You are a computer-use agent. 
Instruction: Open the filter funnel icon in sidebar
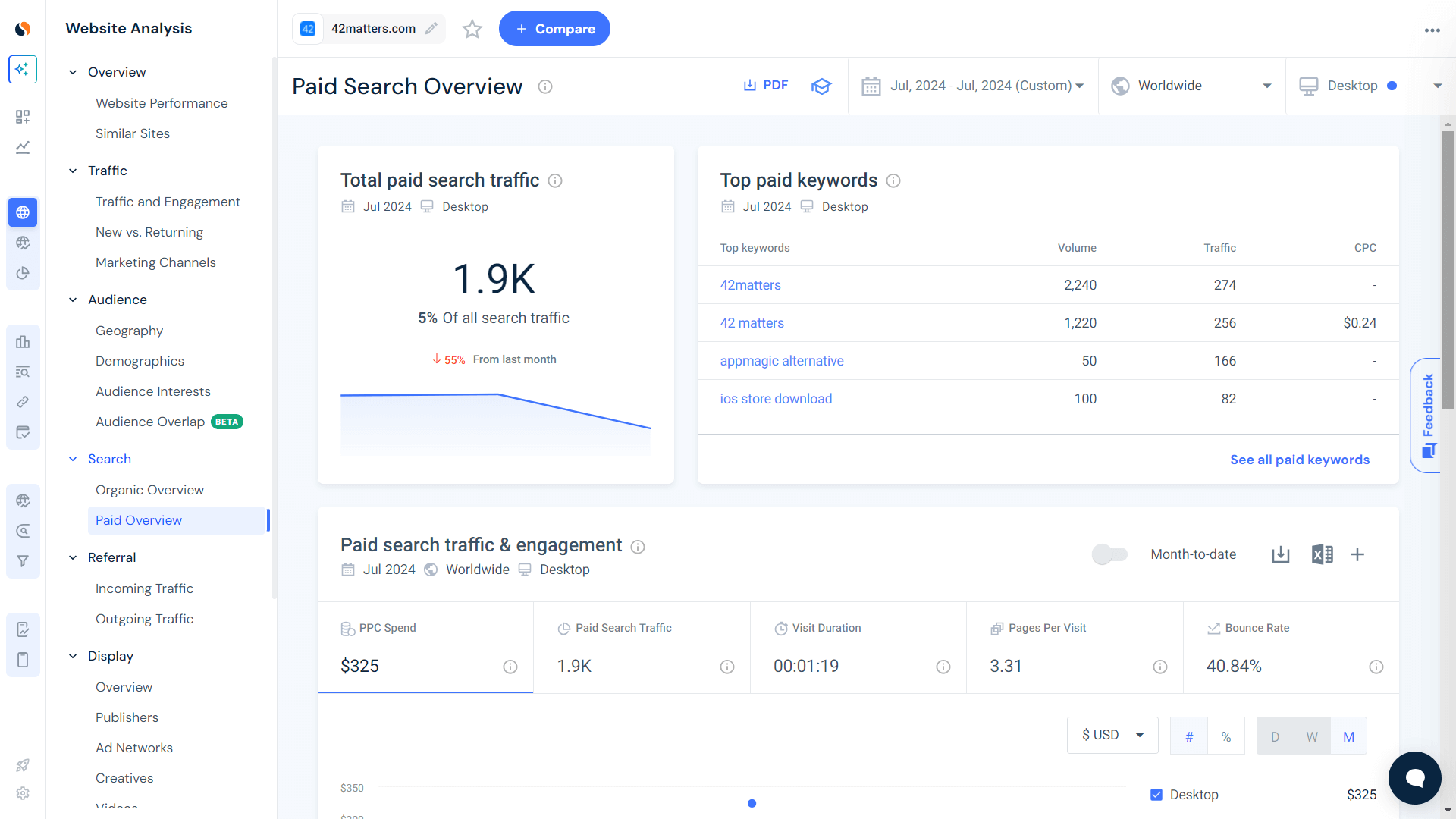(x=23, y=560)
